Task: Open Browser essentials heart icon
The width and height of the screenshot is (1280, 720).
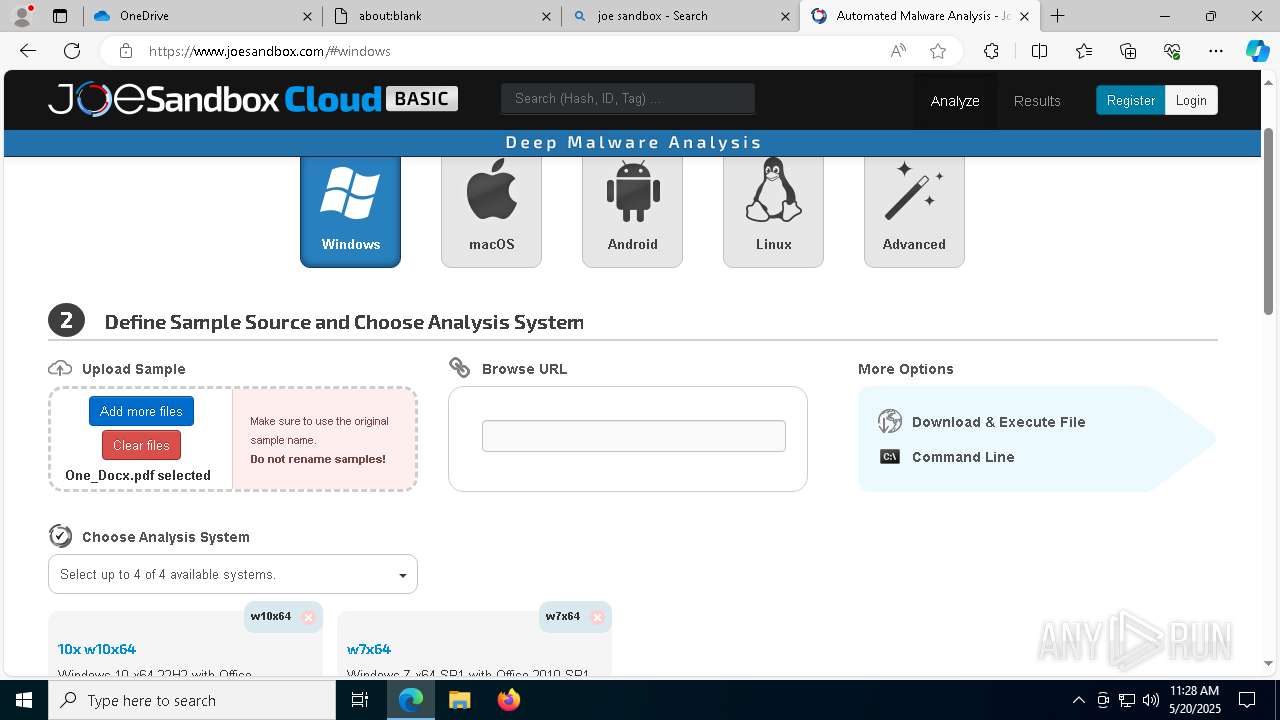Action: pyautogui.click(x=1172, y=51)
